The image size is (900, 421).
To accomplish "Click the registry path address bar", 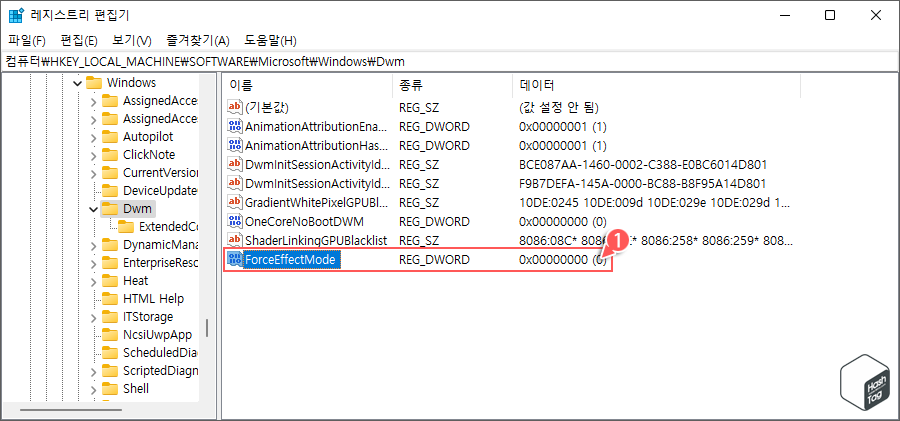I will coord(450,61).
